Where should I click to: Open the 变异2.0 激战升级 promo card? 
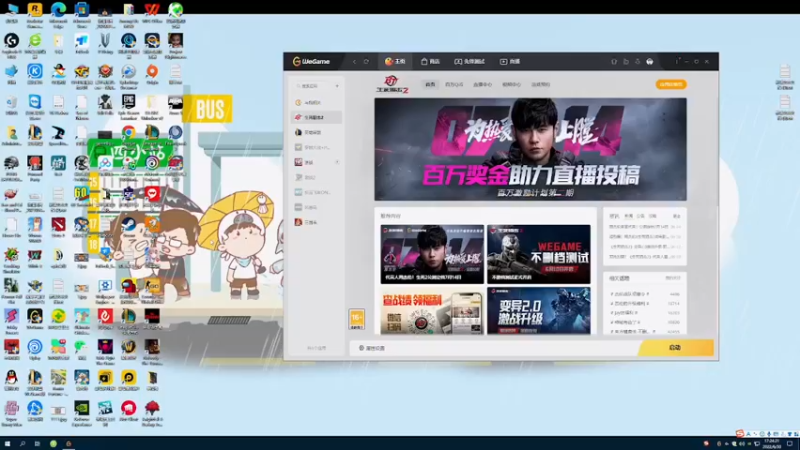tap(539, 311)
